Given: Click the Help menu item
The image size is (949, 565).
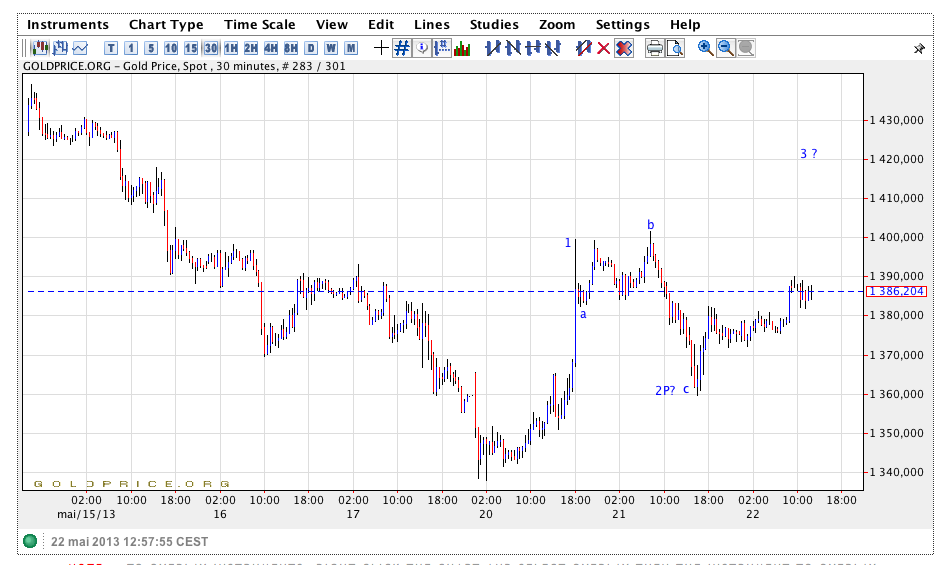Looking at the screenshot, I should tap(685, 24).
